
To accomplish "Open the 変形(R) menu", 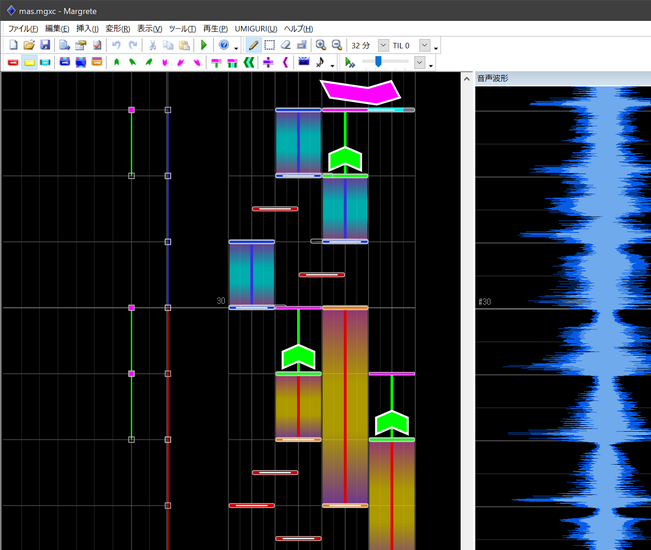I will (x=117, y=29).
